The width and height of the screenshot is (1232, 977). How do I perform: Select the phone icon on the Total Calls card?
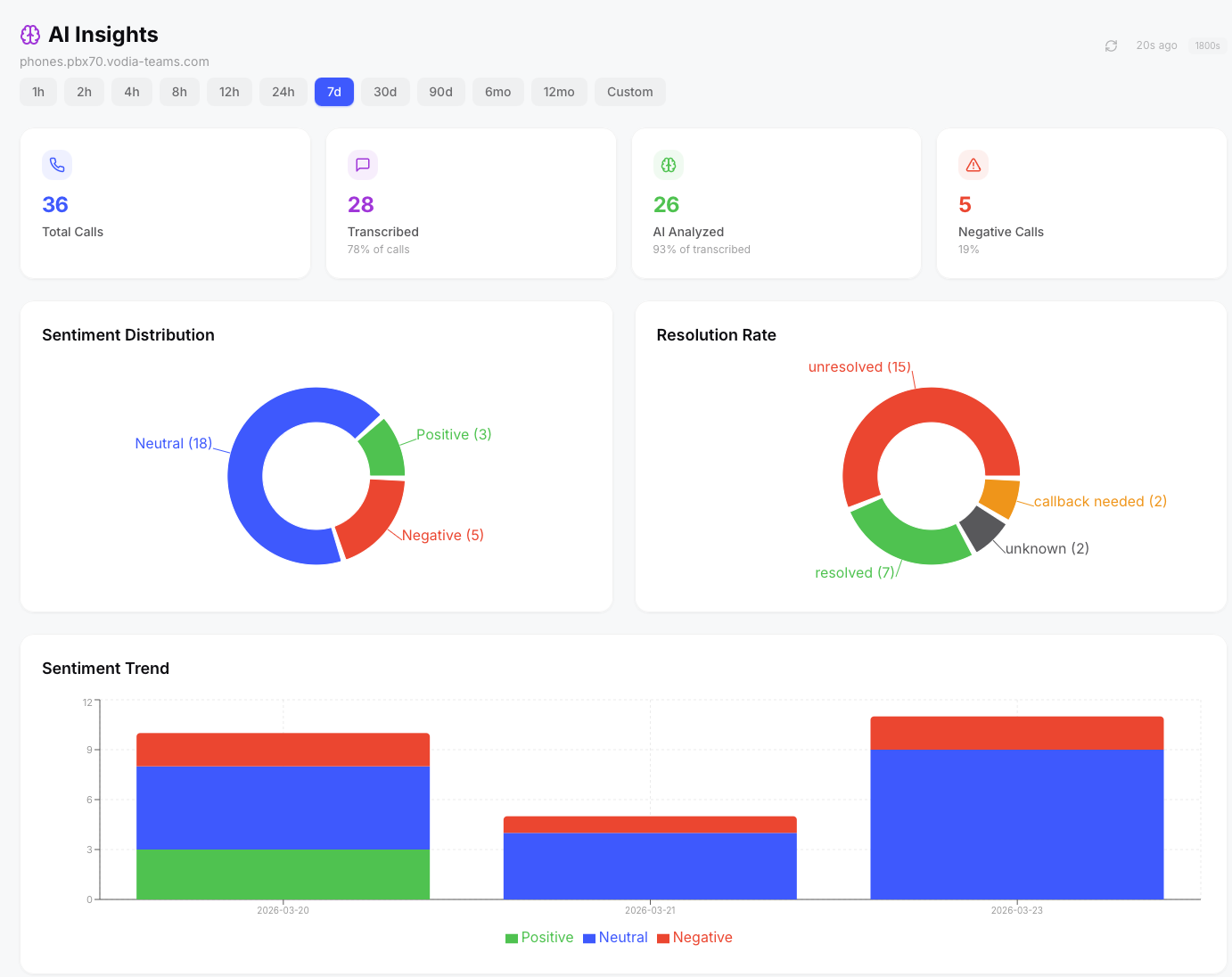[56, 165]
